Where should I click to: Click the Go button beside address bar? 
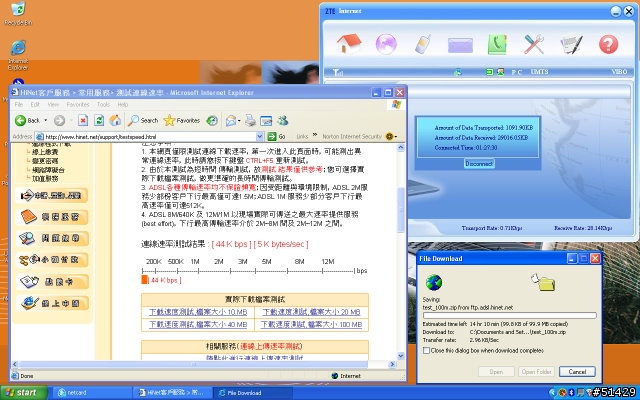tap(276, 136)
